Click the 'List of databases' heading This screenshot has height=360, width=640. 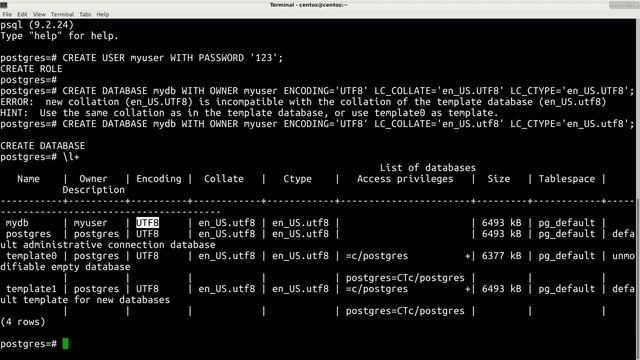428,168
